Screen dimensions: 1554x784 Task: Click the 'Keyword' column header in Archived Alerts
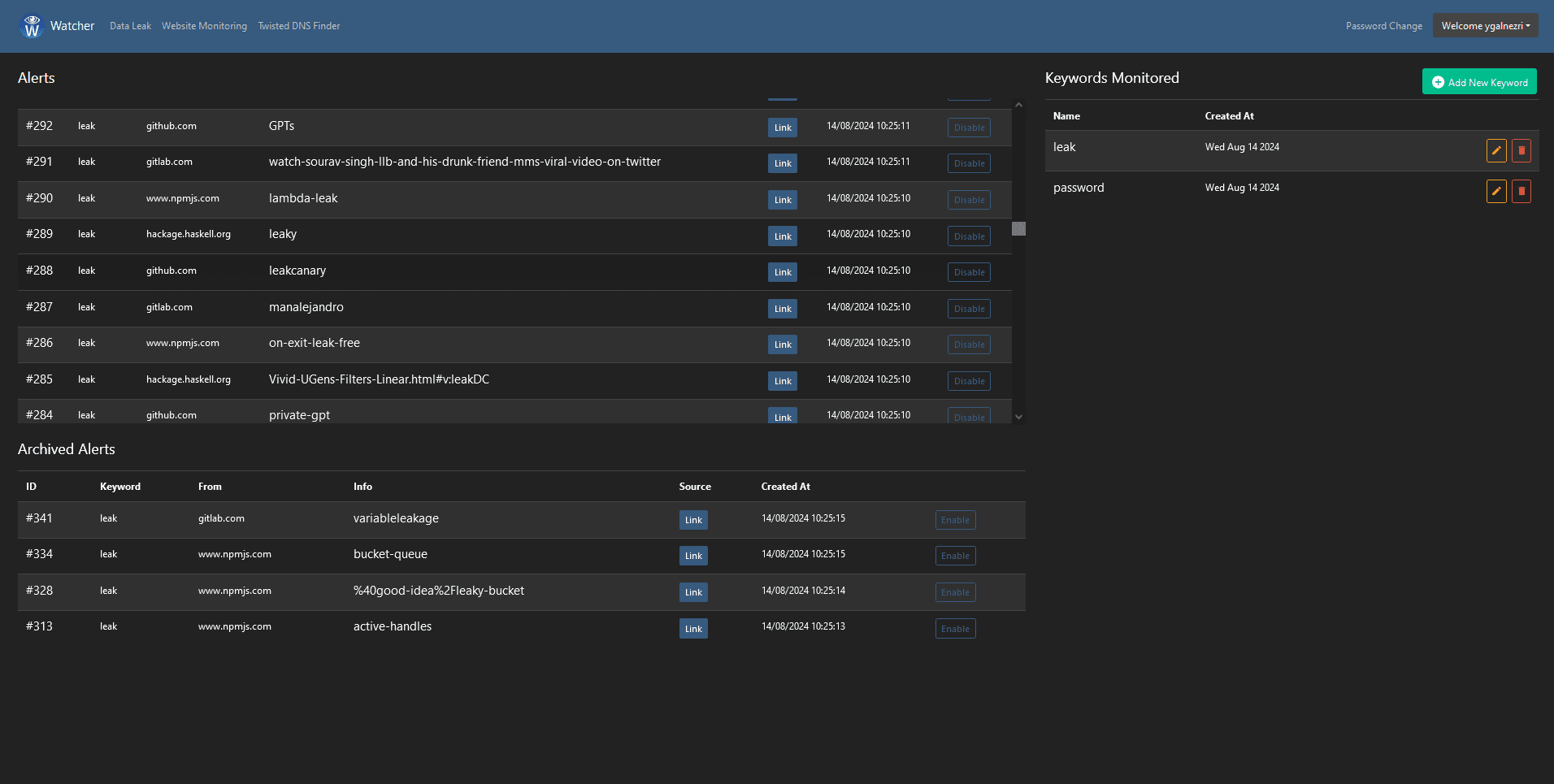(120, 487)
